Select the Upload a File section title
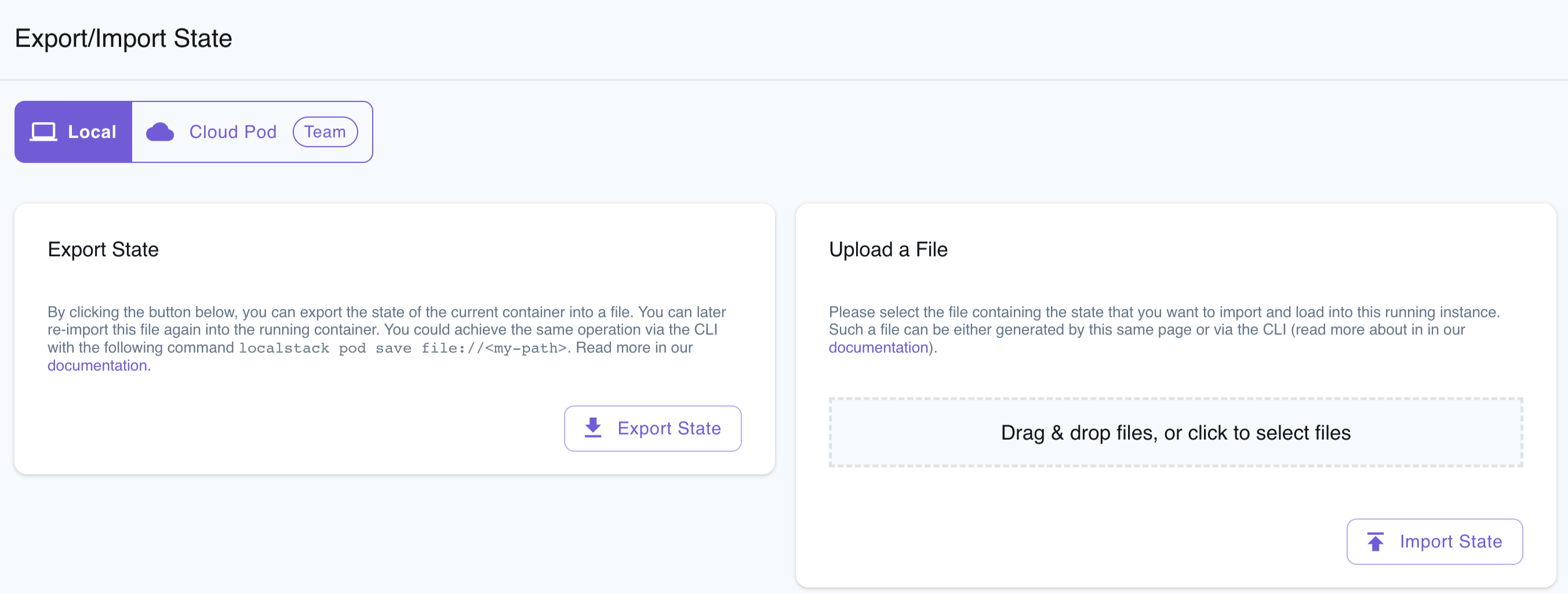This screenshot has height=594, width=1568. click(887, 249)
